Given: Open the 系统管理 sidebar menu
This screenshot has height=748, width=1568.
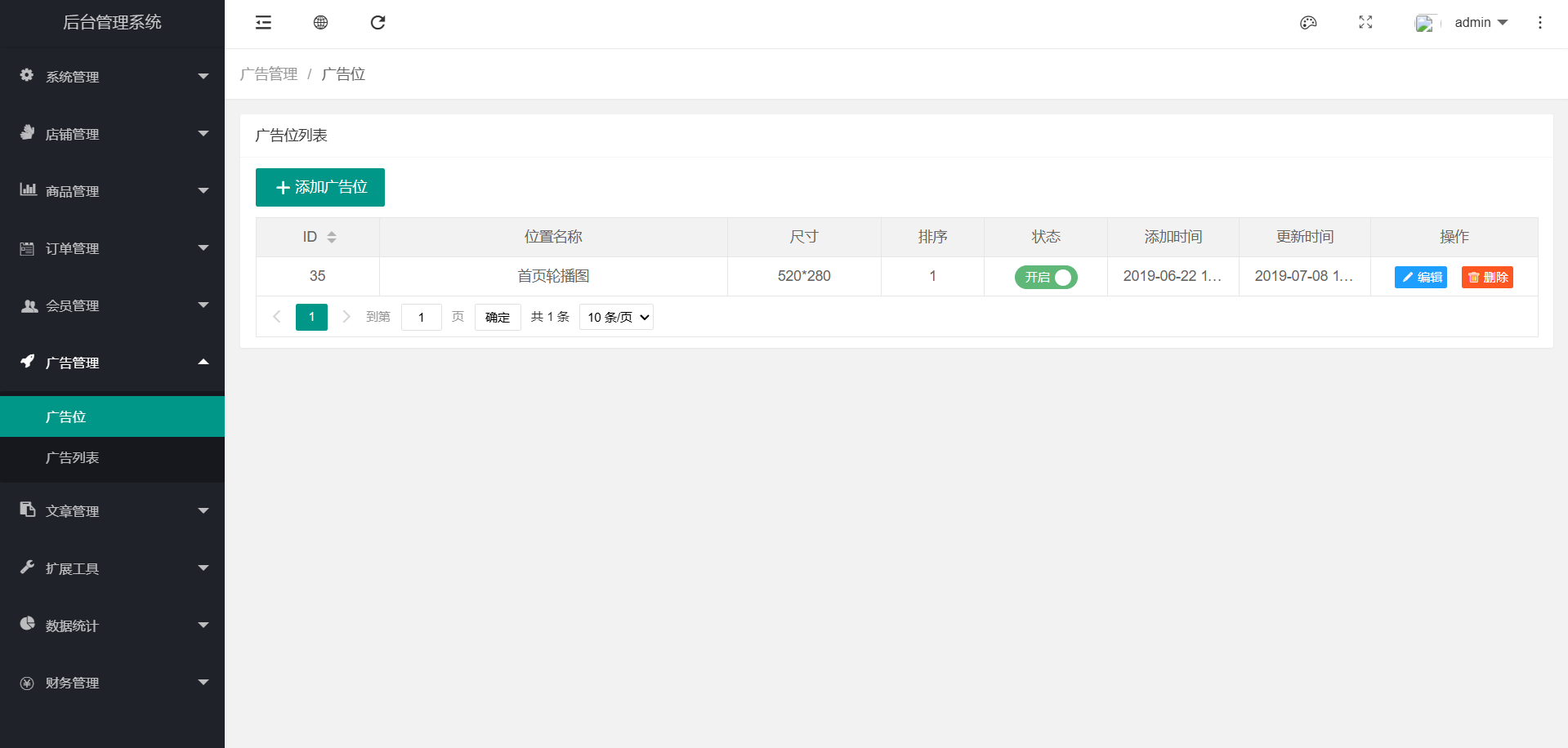Looking at the screenshot, I should click(112, 77).
